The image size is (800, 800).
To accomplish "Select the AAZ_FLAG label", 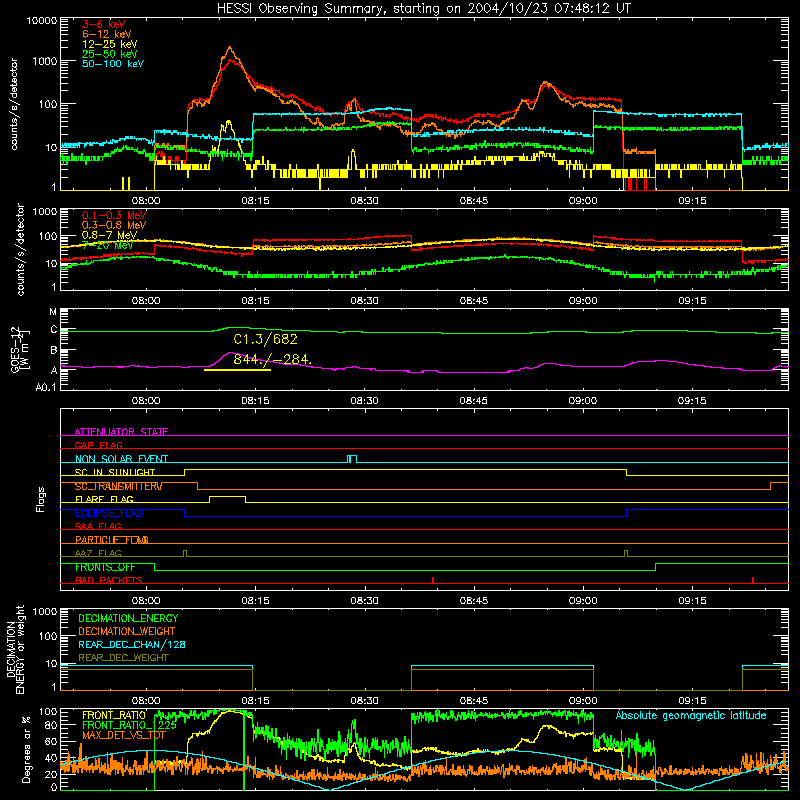I will tap(98, 553).
